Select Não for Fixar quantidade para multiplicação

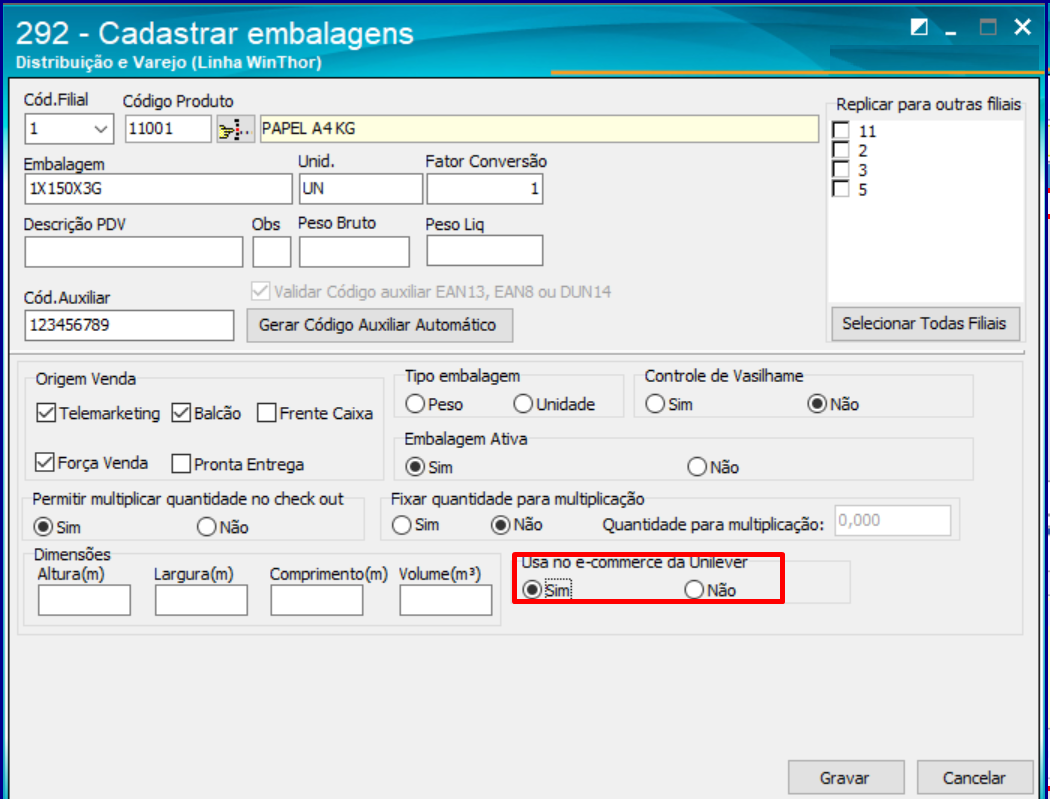click(x=501, y=525)
